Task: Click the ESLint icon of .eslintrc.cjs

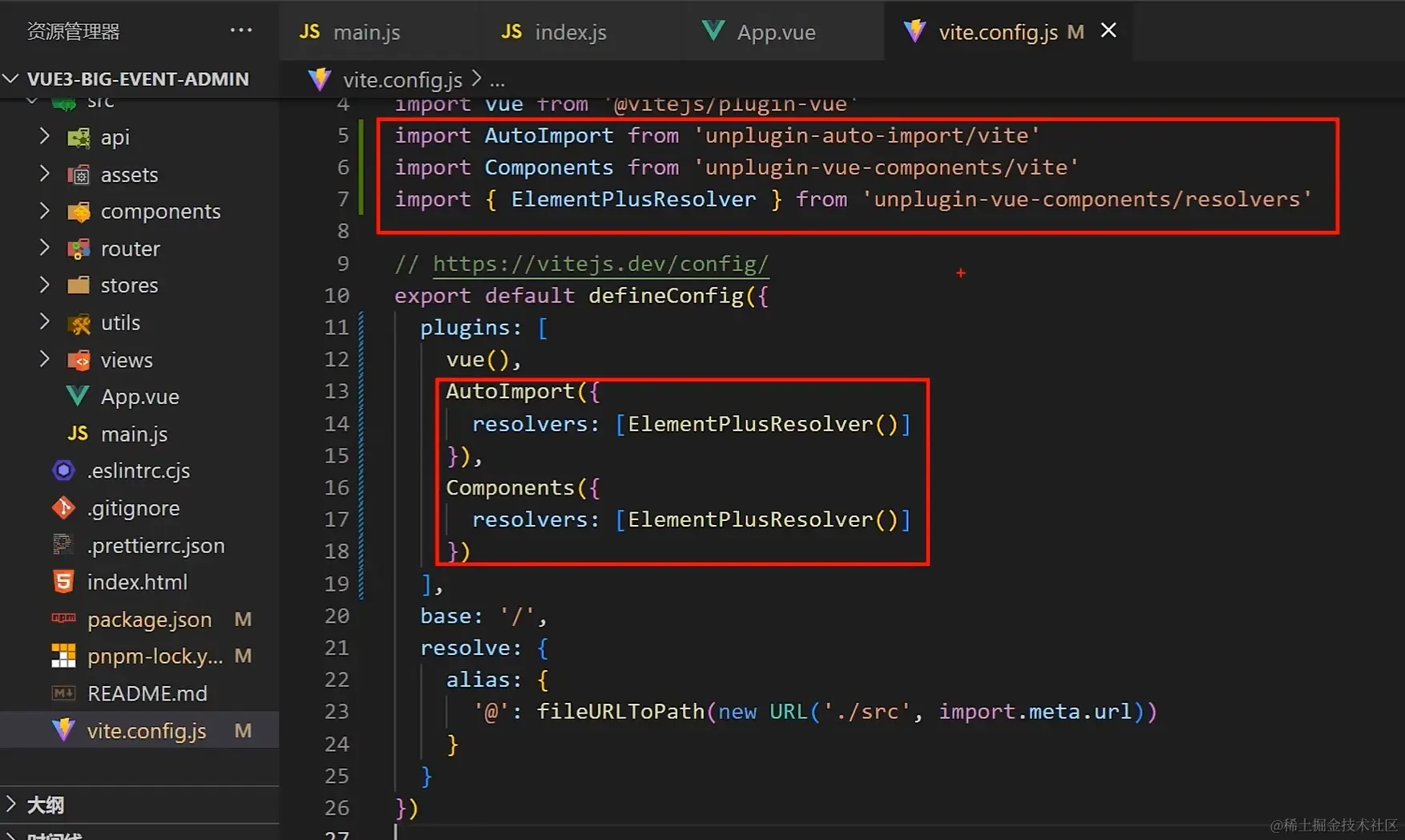Action: click(x=63, y=470)
